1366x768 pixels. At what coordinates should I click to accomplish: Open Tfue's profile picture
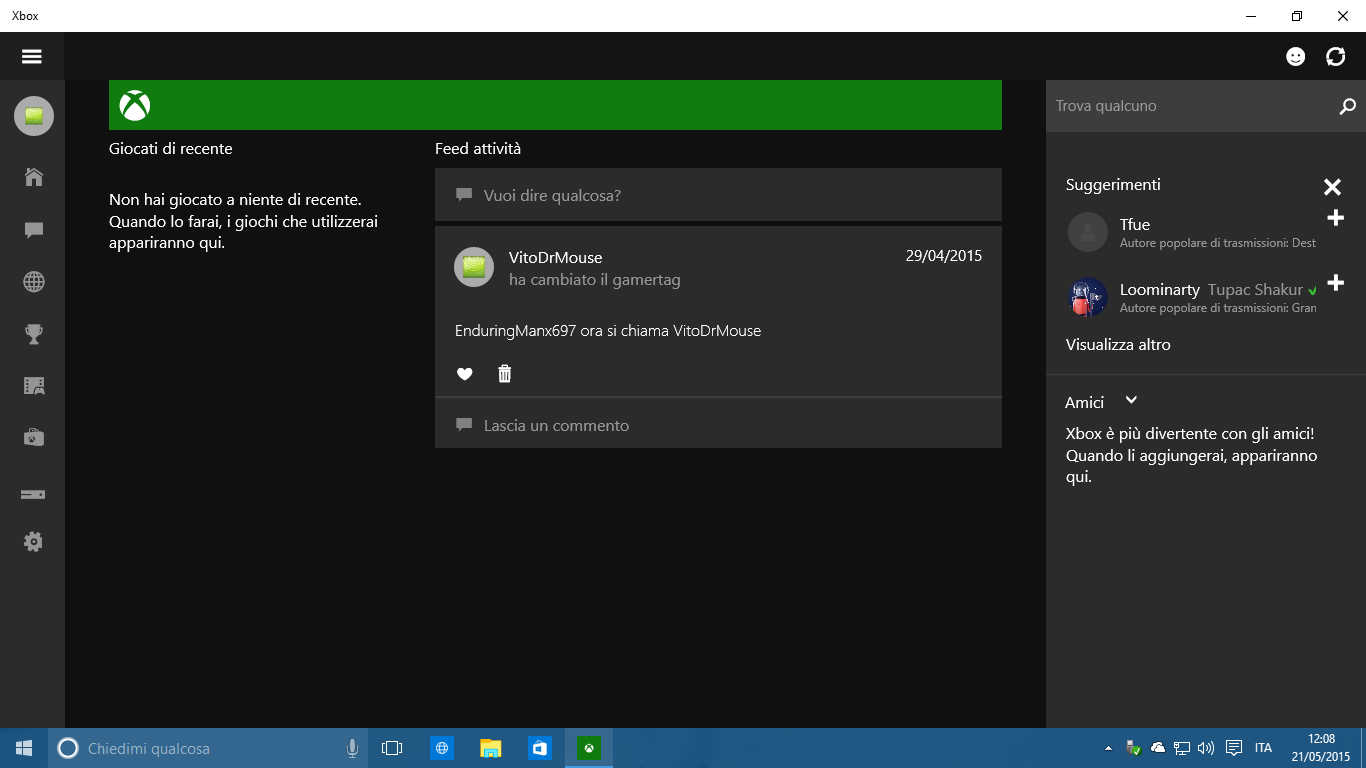(1088, 232)
